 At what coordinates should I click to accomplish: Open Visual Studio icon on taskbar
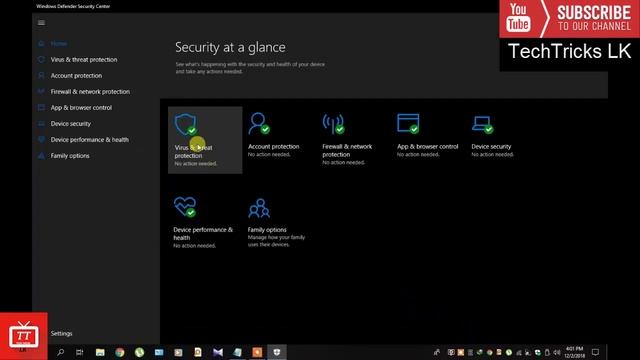pos(218,352)
